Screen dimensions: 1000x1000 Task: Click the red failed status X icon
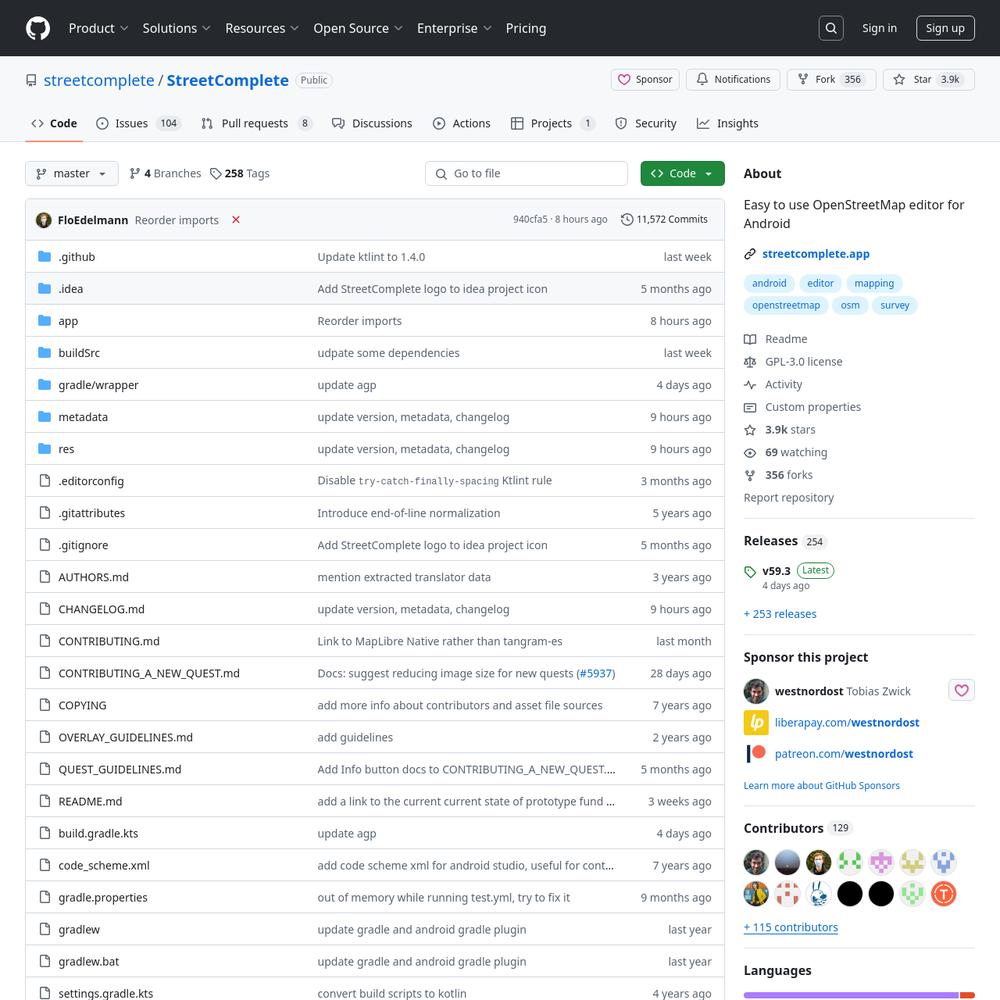235,219
